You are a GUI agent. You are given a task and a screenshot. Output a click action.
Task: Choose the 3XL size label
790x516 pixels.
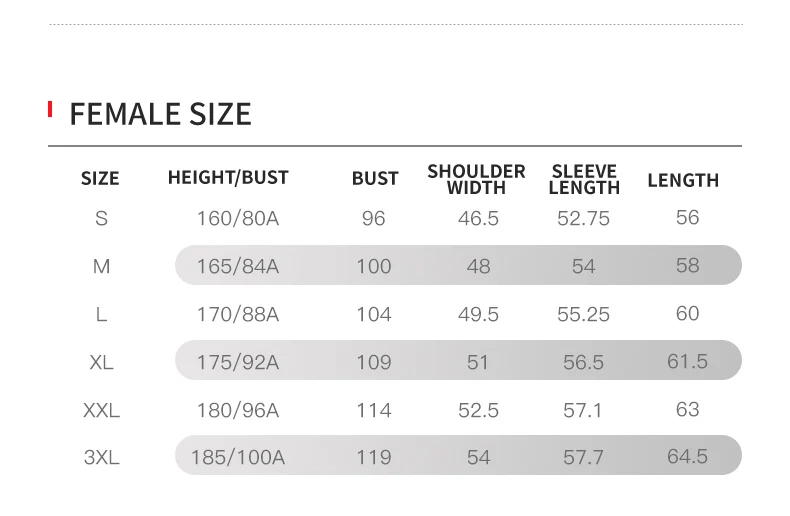pyautogui.click(x=101, y=458)
